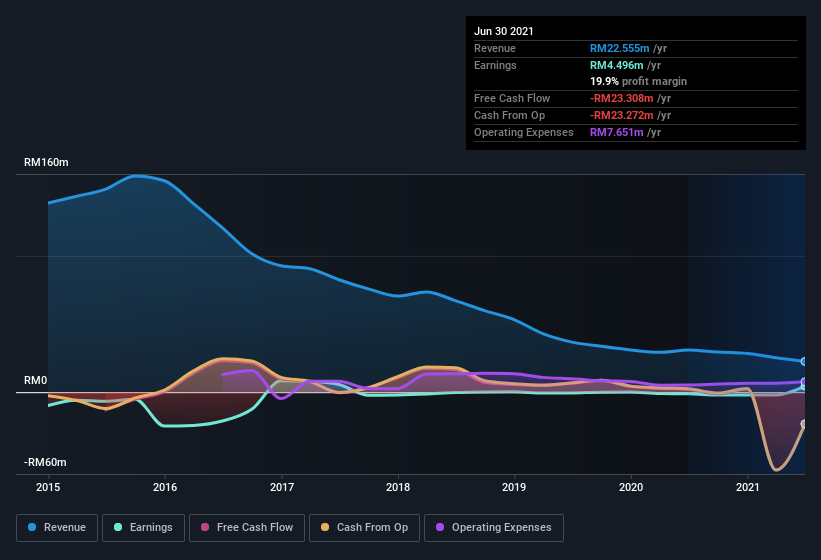Toggle the Revenue legend button

click(57, 528)
